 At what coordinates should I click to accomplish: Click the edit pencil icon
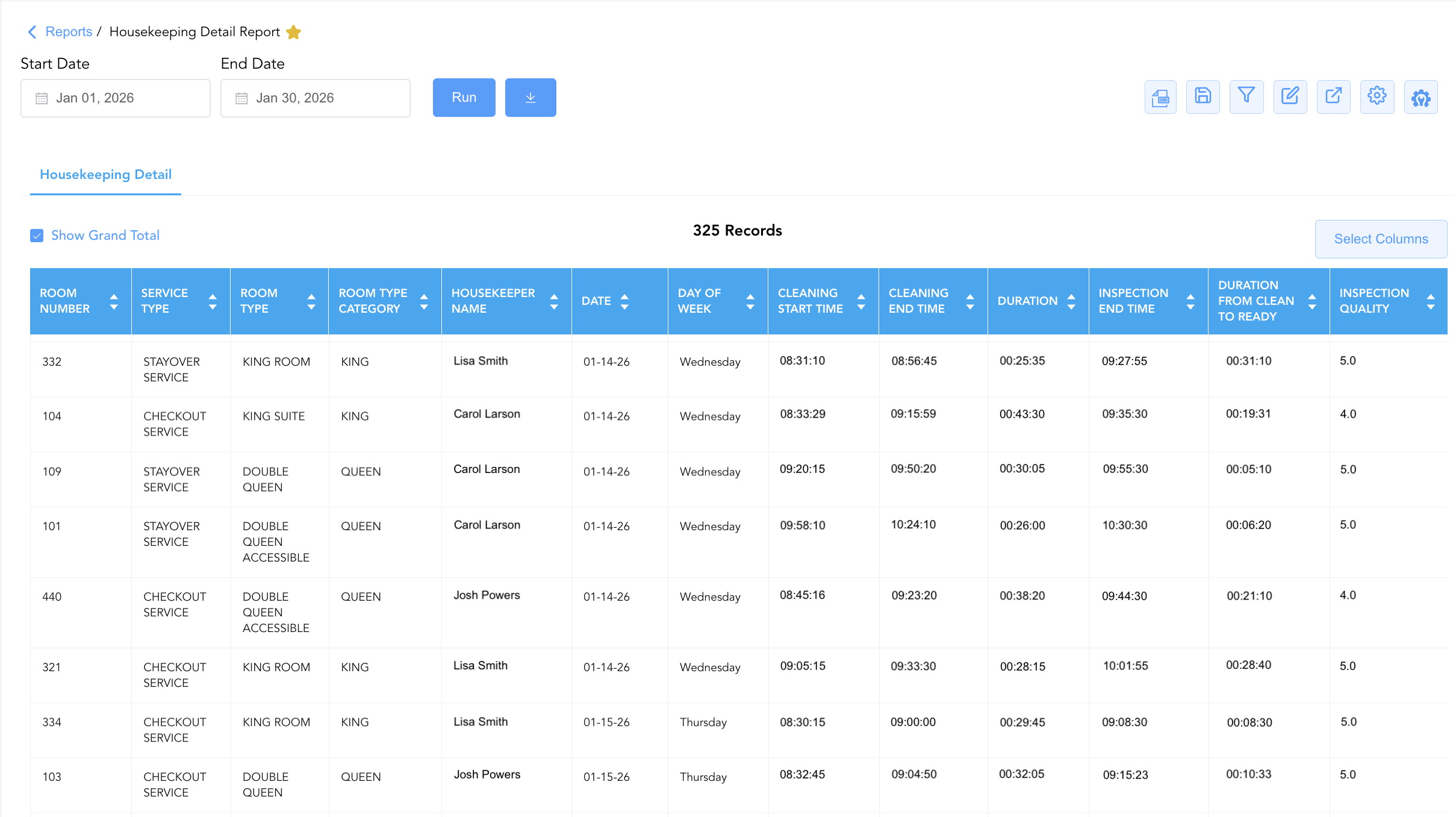[1290, 97]
